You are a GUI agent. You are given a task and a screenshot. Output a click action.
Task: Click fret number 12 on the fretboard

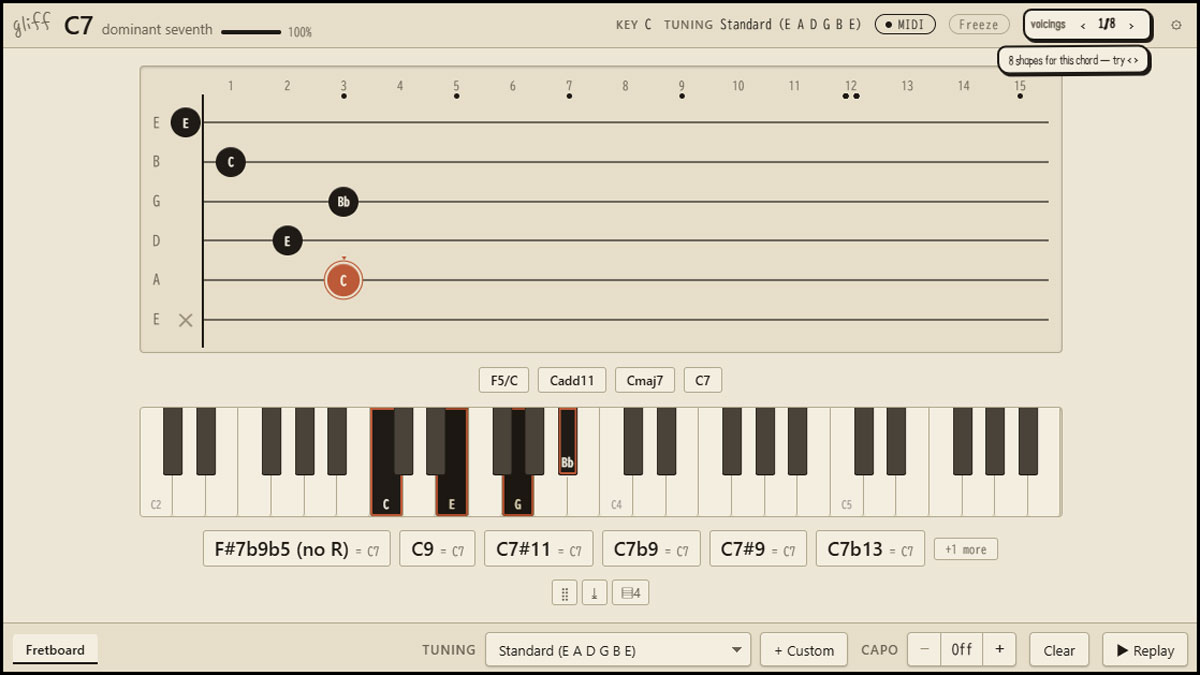851,86
